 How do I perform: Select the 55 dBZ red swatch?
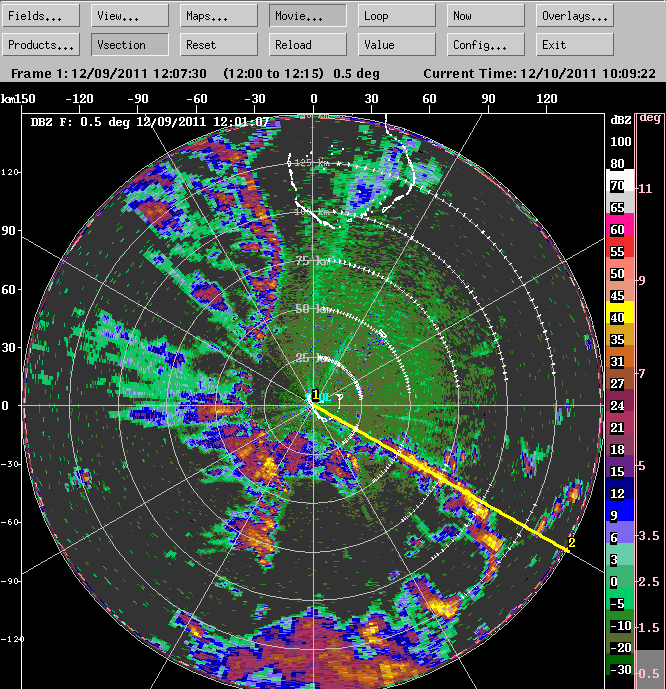[620, 246]
